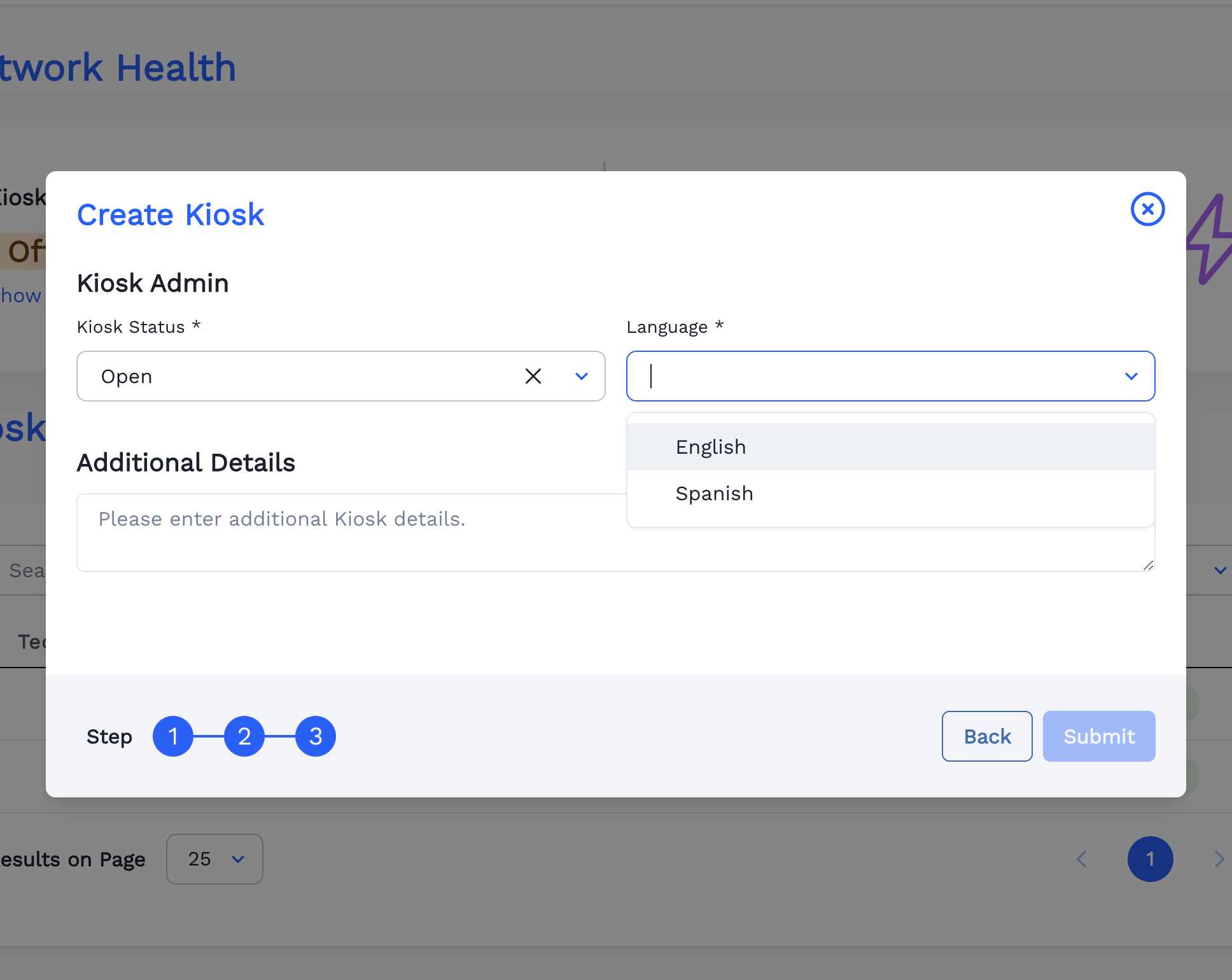
Task: Collapse the Language dropdown chevron
Action: [1131, 376]
